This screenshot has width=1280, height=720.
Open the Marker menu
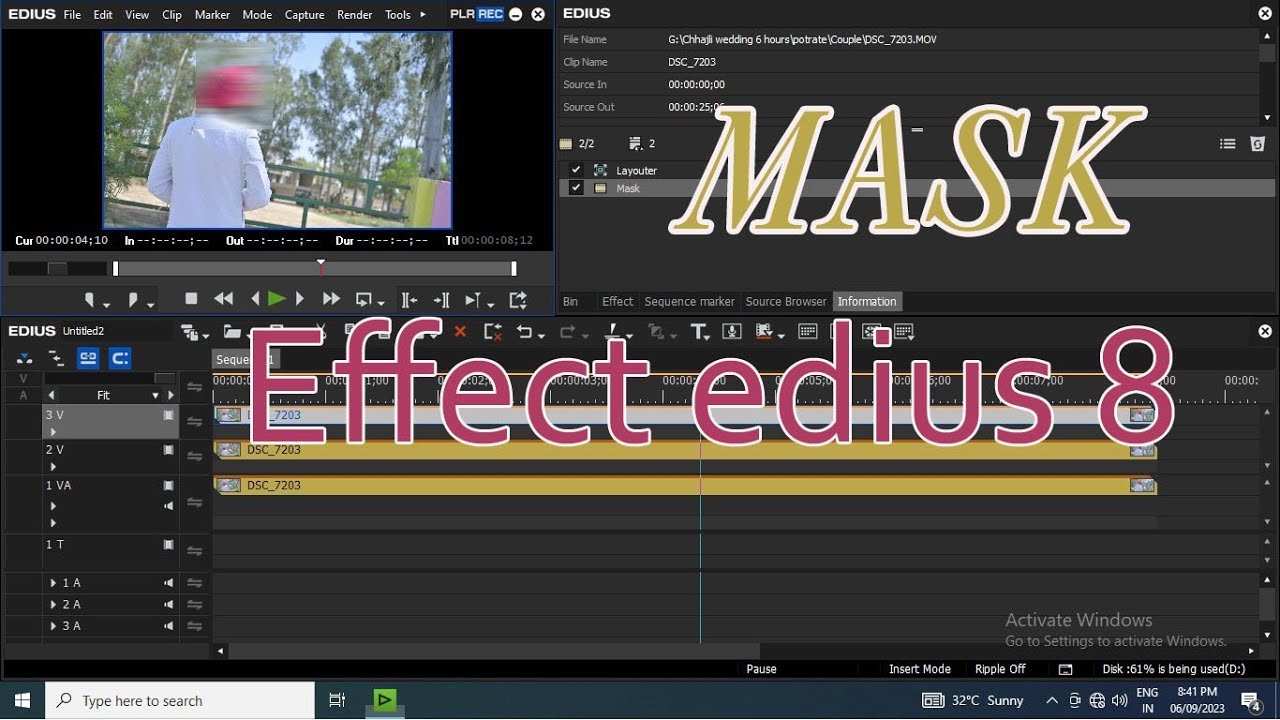pyautogui.click(x=212, y=15)
